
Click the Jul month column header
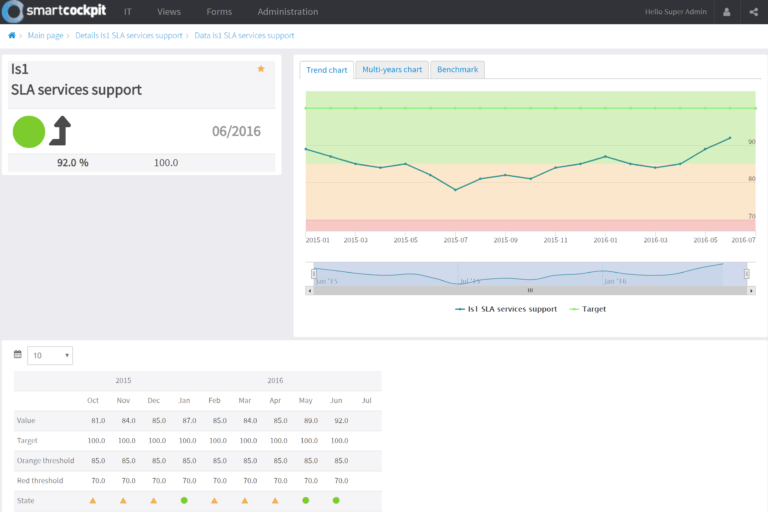pos(366,400)
